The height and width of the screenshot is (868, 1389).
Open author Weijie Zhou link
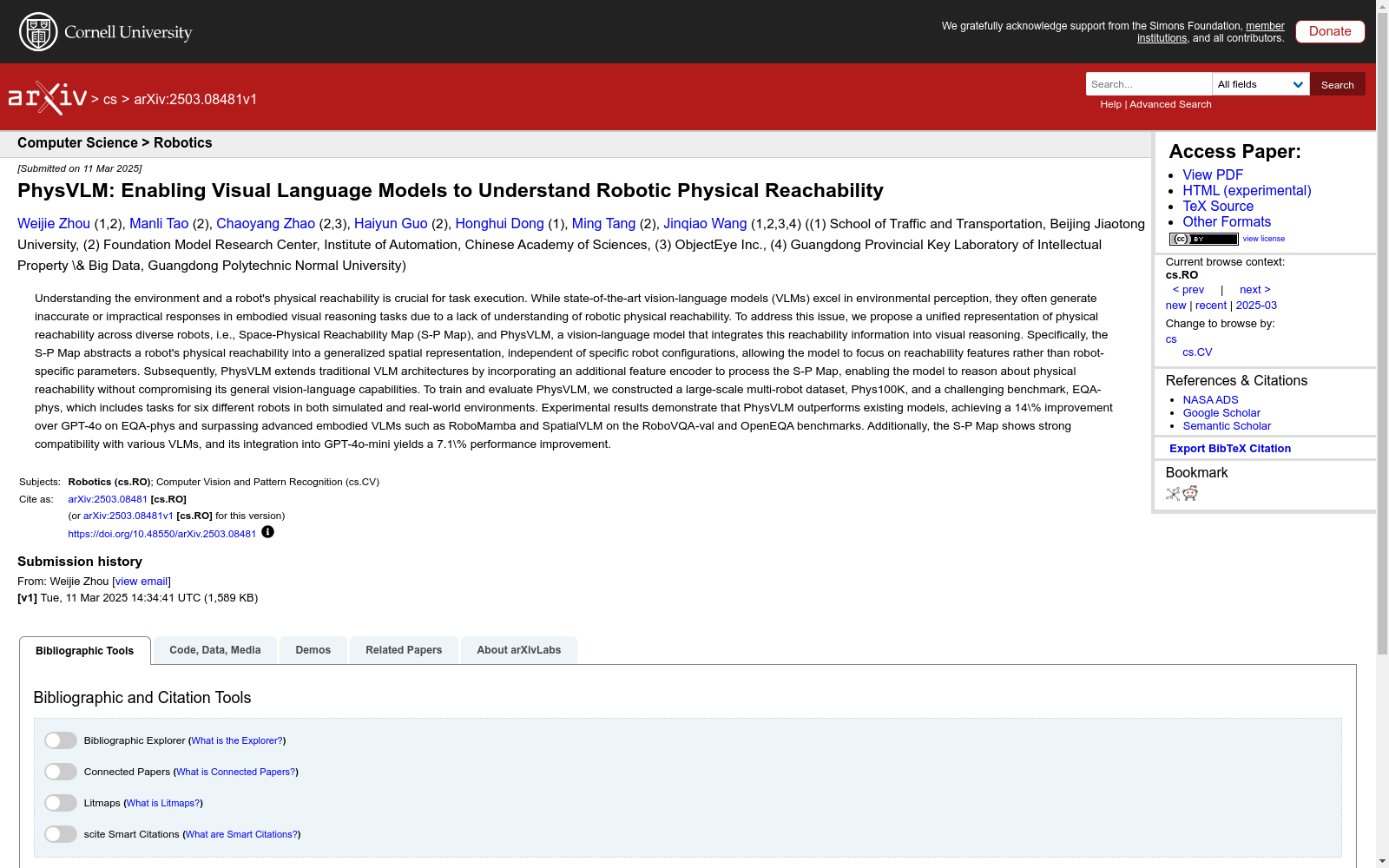pyautogui.click(x=54, y=224)
